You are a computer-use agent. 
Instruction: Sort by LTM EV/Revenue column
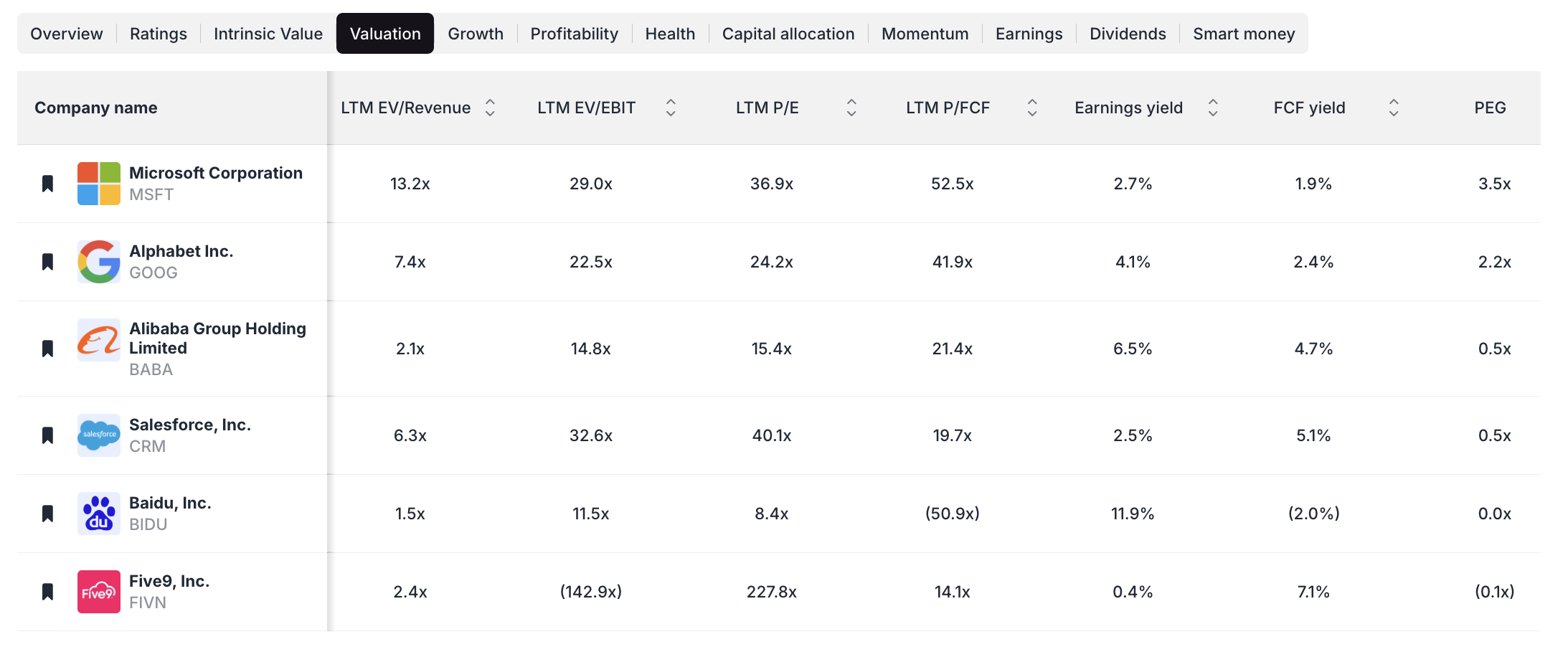(x=490, y=108)
